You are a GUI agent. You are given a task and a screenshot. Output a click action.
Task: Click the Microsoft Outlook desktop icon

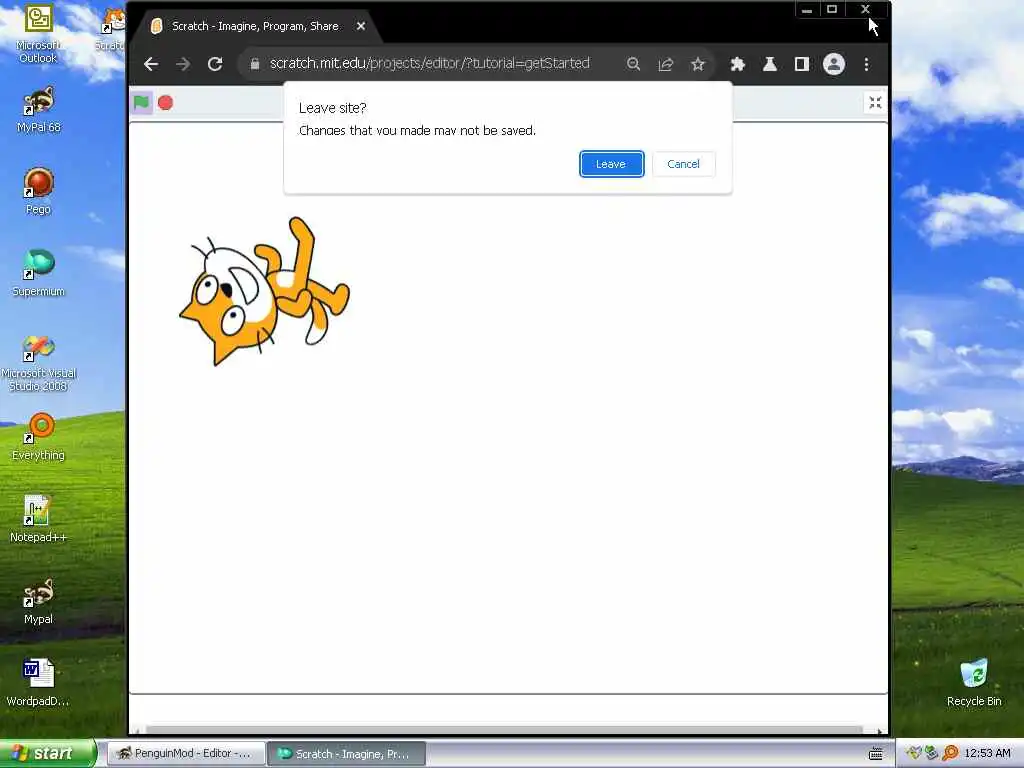(x=38, y=33)
